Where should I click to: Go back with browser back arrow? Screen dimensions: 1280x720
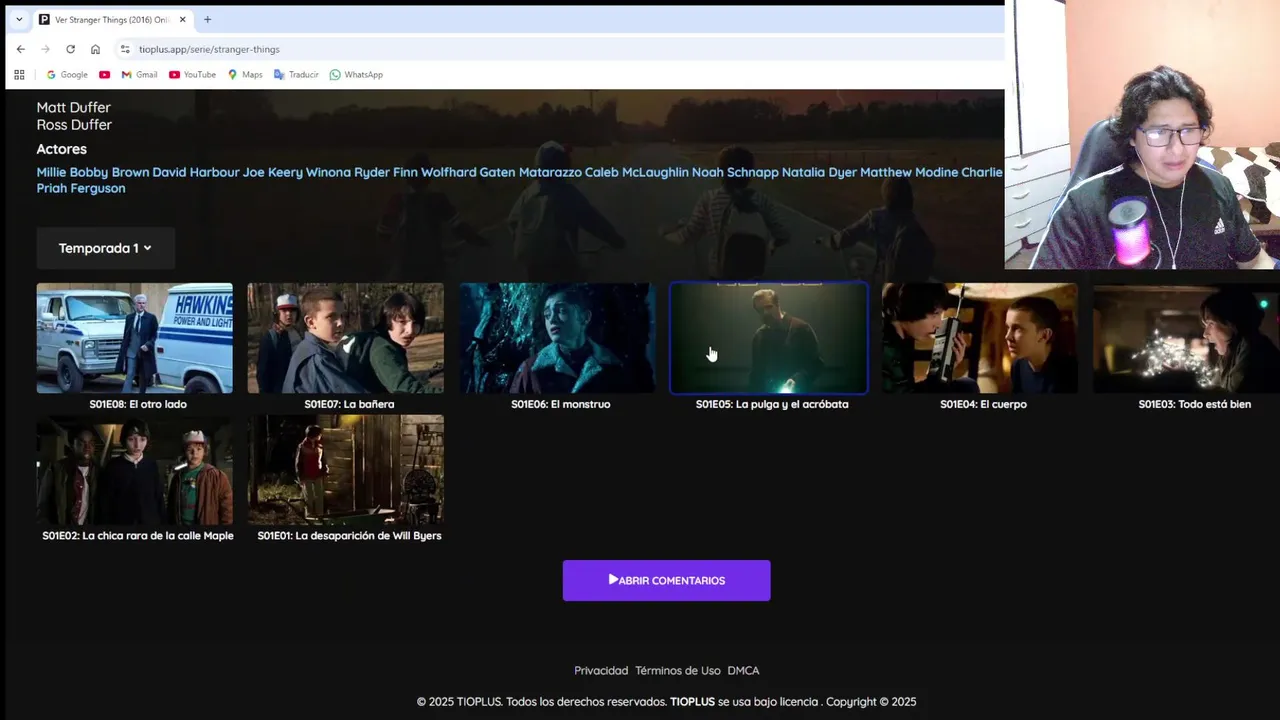(20, 49)
